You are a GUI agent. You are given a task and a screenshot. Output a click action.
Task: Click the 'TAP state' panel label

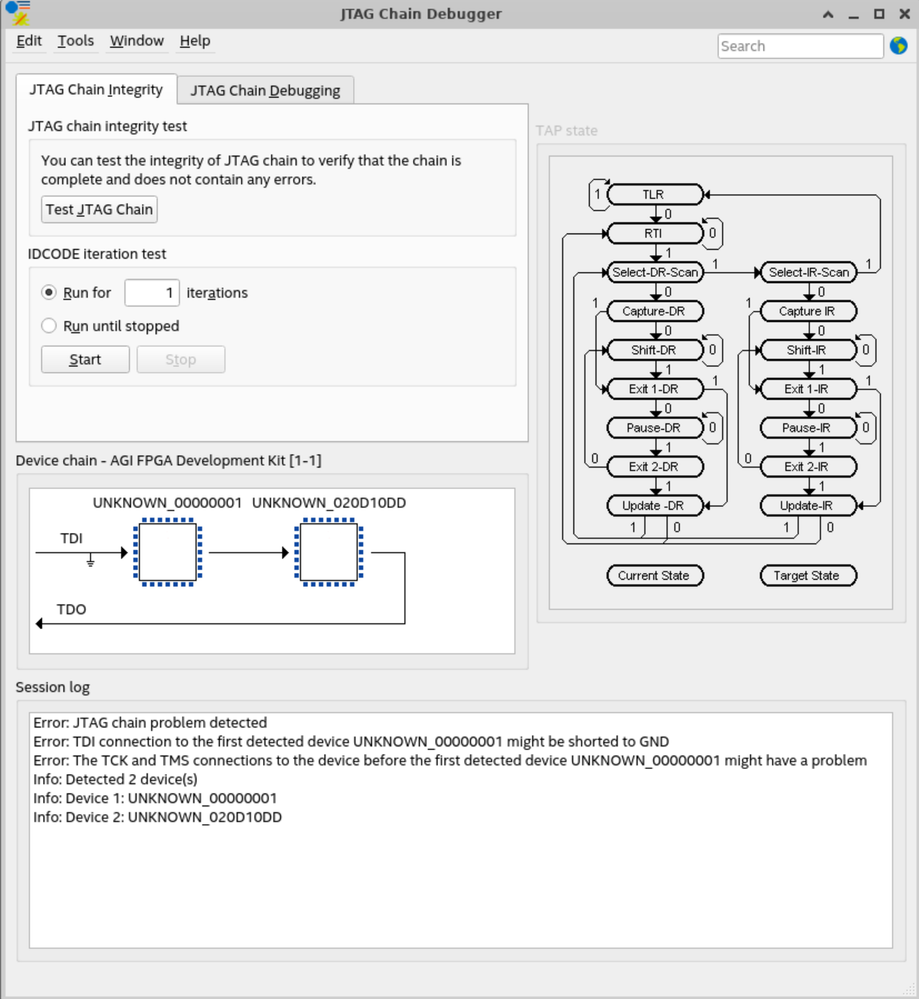(567, 131)
